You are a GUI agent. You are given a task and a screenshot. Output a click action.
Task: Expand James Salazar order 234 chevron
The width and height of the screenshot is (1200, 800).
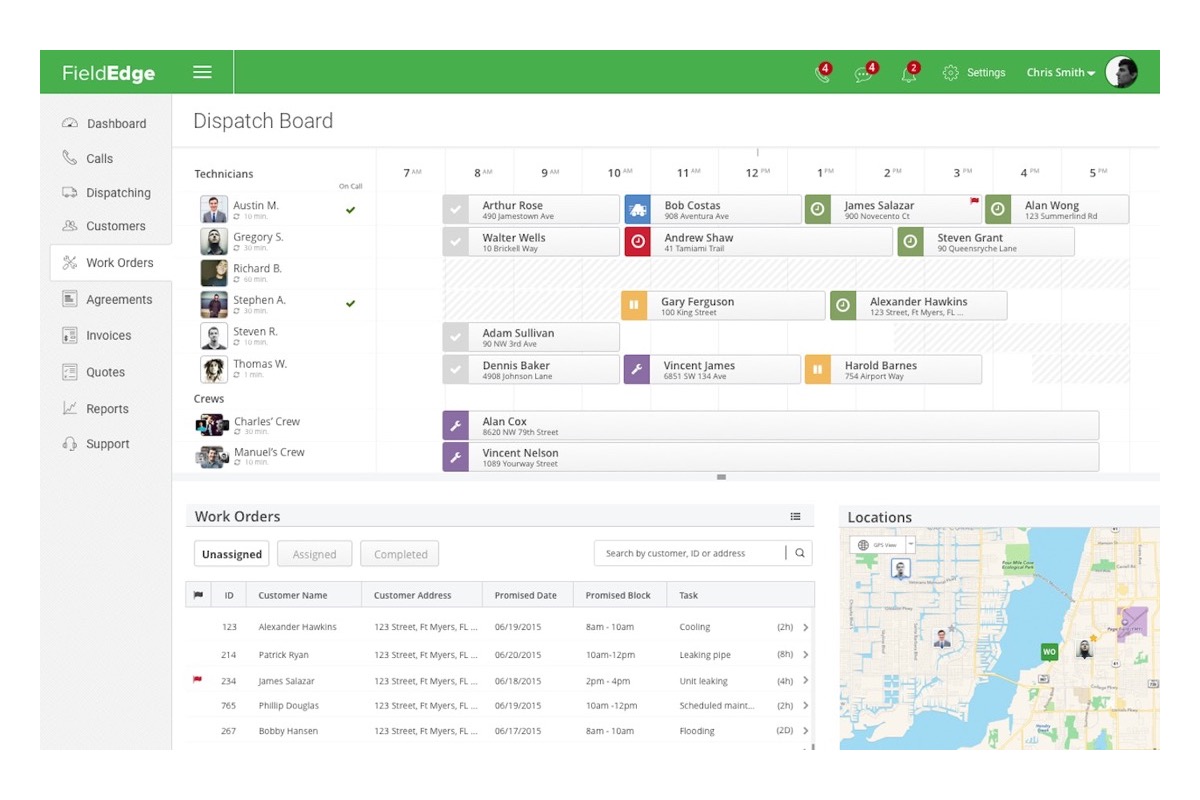(x=806, y=681)
